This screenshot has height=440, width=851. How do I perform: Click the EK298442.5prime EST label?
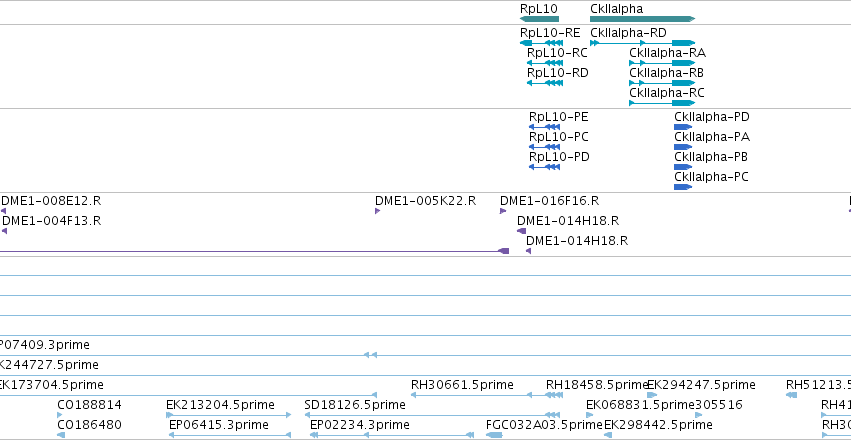(658, 425)
